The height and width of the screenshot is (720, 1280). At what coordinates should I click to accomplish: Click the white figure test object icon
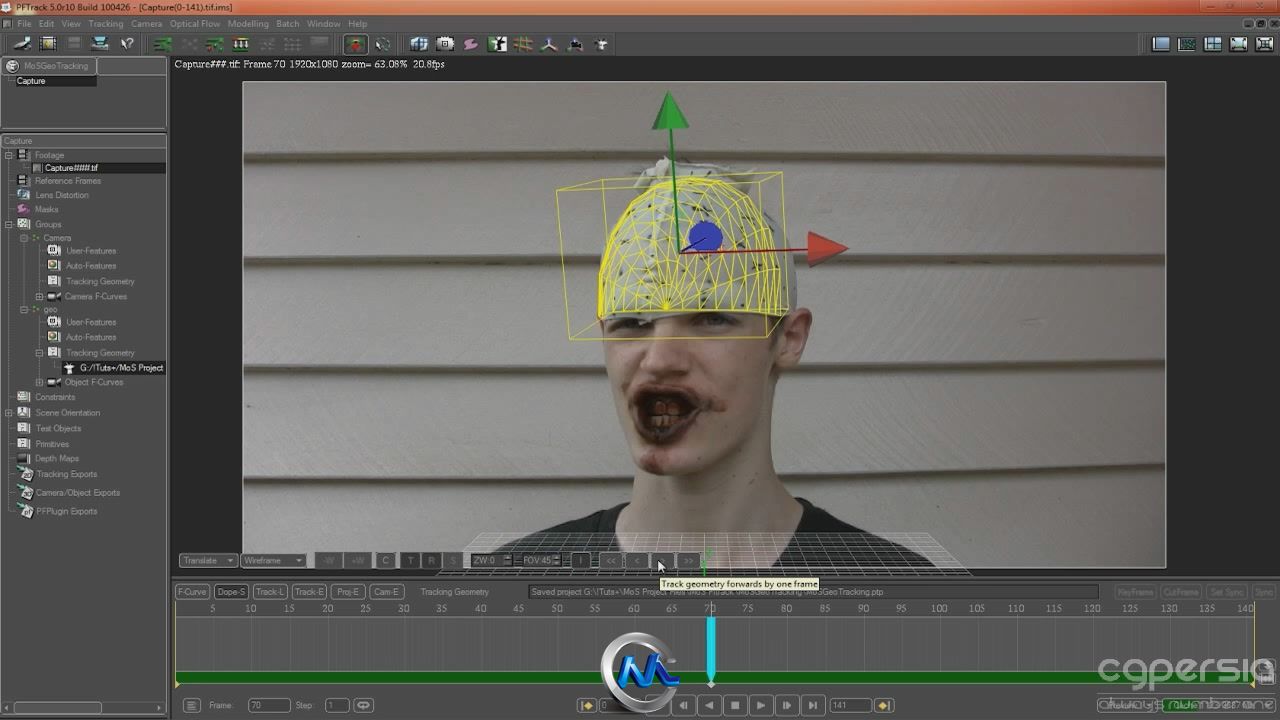pos(601,44)
